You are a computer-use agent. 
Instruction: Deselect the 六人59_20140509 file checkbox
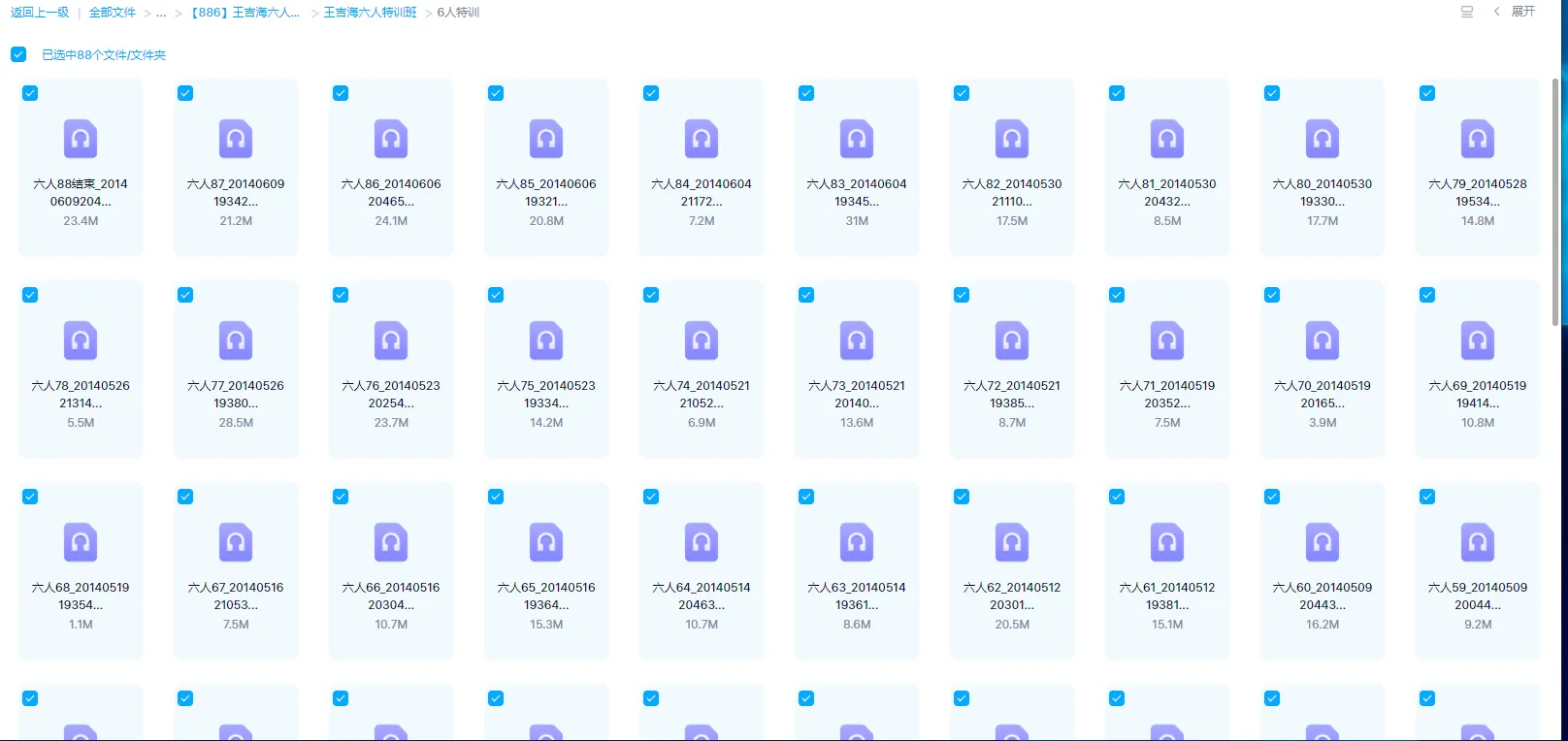tap(1427, 497)
